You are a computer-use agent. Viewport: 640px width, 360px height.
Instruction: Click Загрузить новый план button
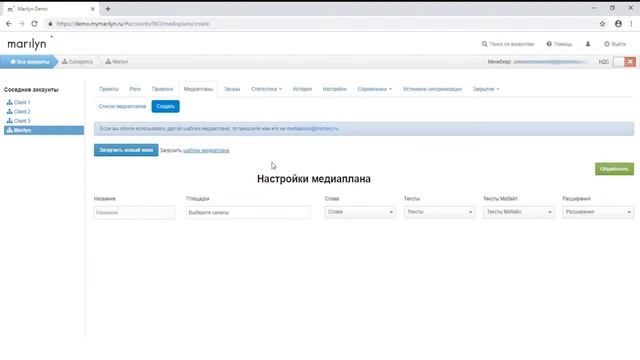point(126,150)
